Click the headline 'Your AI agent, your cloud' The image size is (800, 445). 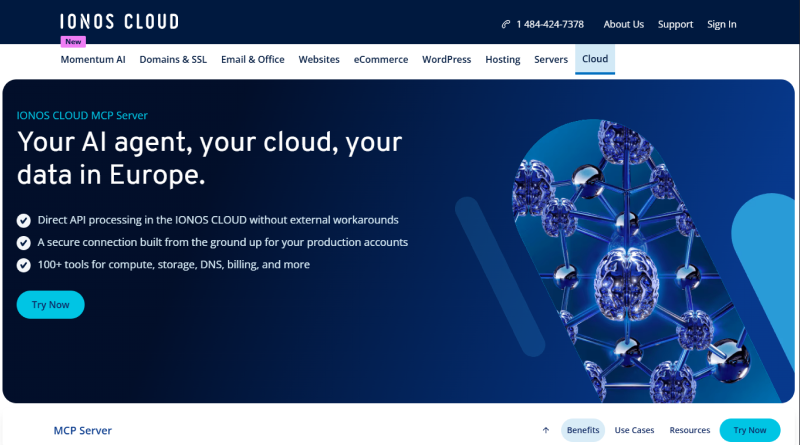tap(209, 158)
